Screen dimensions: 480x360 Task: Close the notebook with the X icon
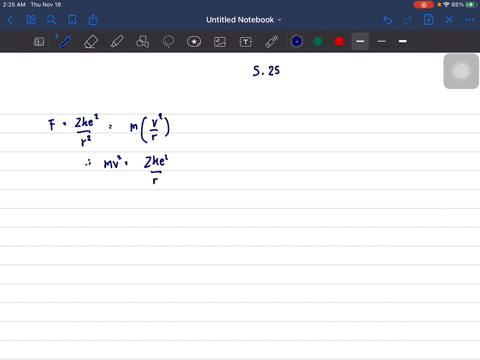click(x=449, y=20)
